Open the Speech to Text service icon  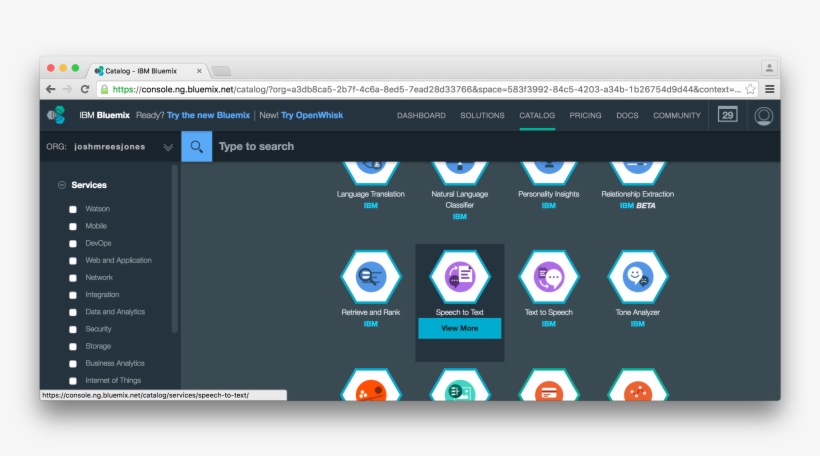[x=460, y=277]
